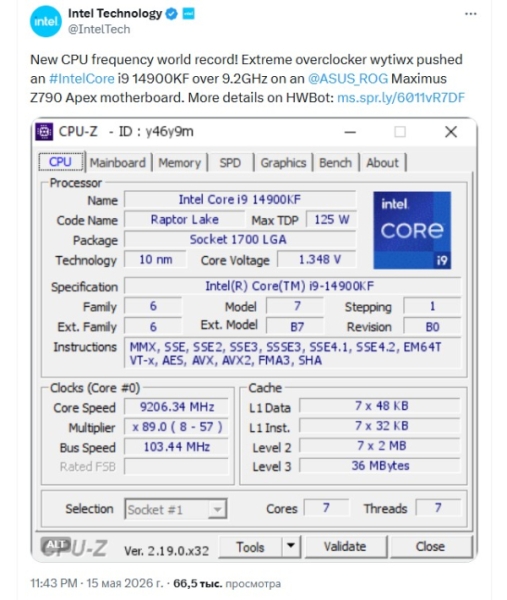Click the CPU-Z title bar app icon
507x600 pixels.
44,132
